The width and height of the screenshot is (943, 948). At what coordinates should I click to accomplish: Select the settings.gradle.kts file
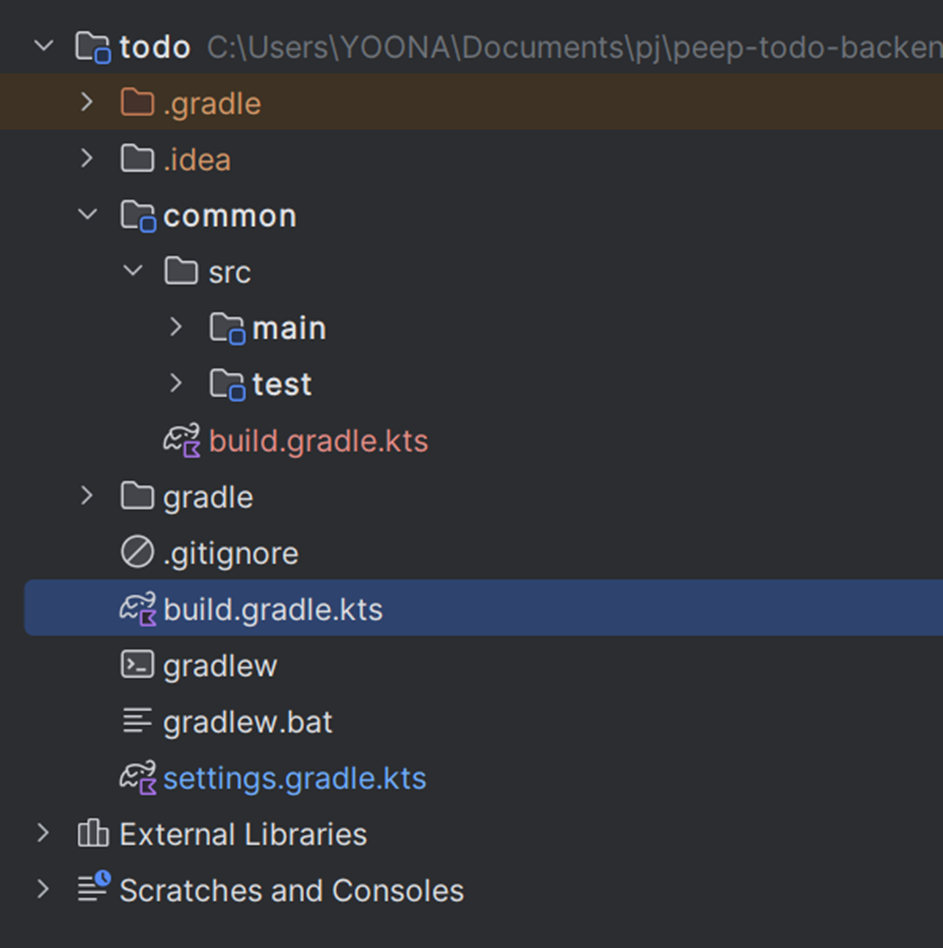(x=294, y=778)
